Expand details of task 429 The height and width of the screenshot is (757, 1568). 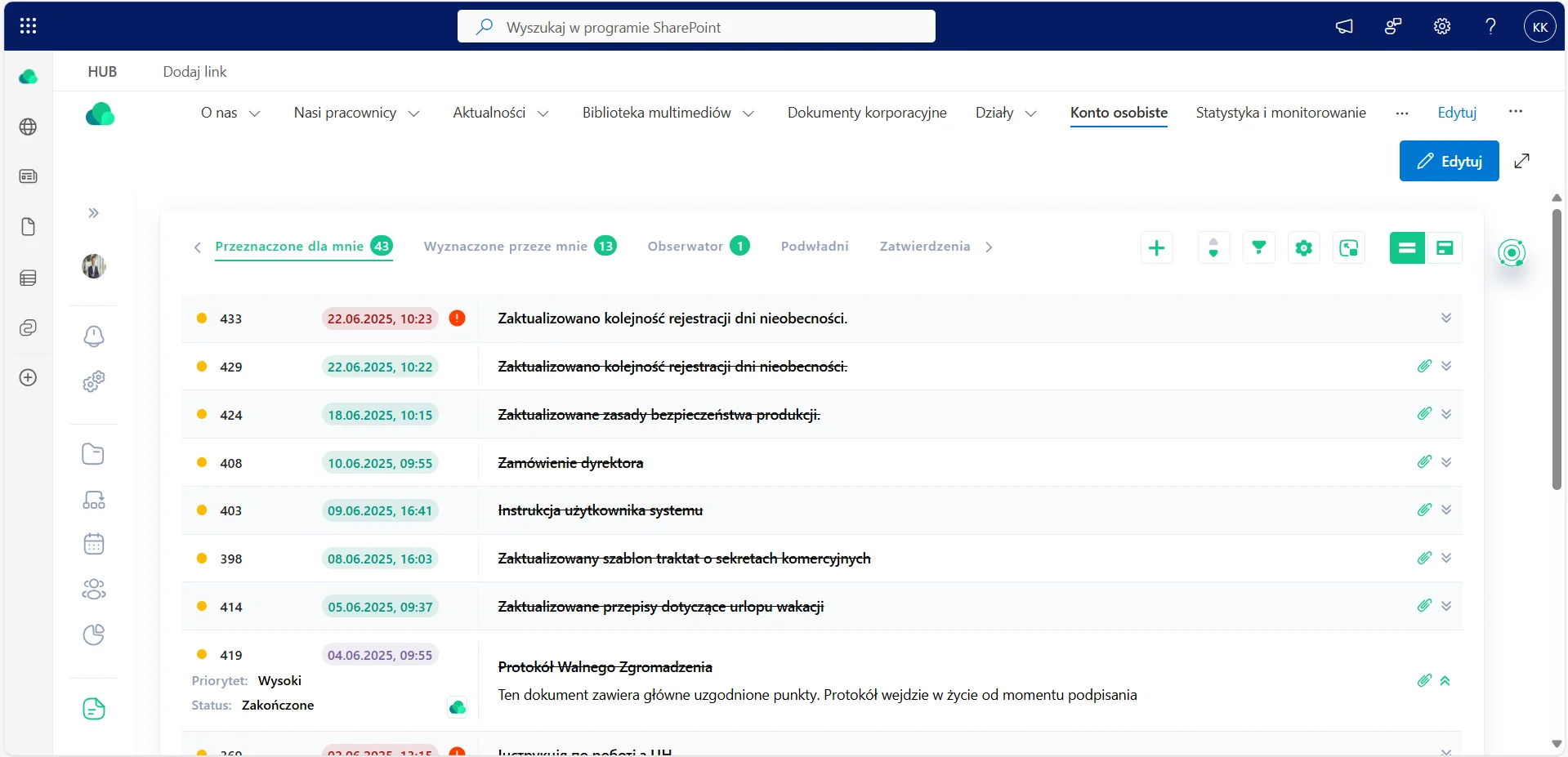click(x=1445, y=367)
